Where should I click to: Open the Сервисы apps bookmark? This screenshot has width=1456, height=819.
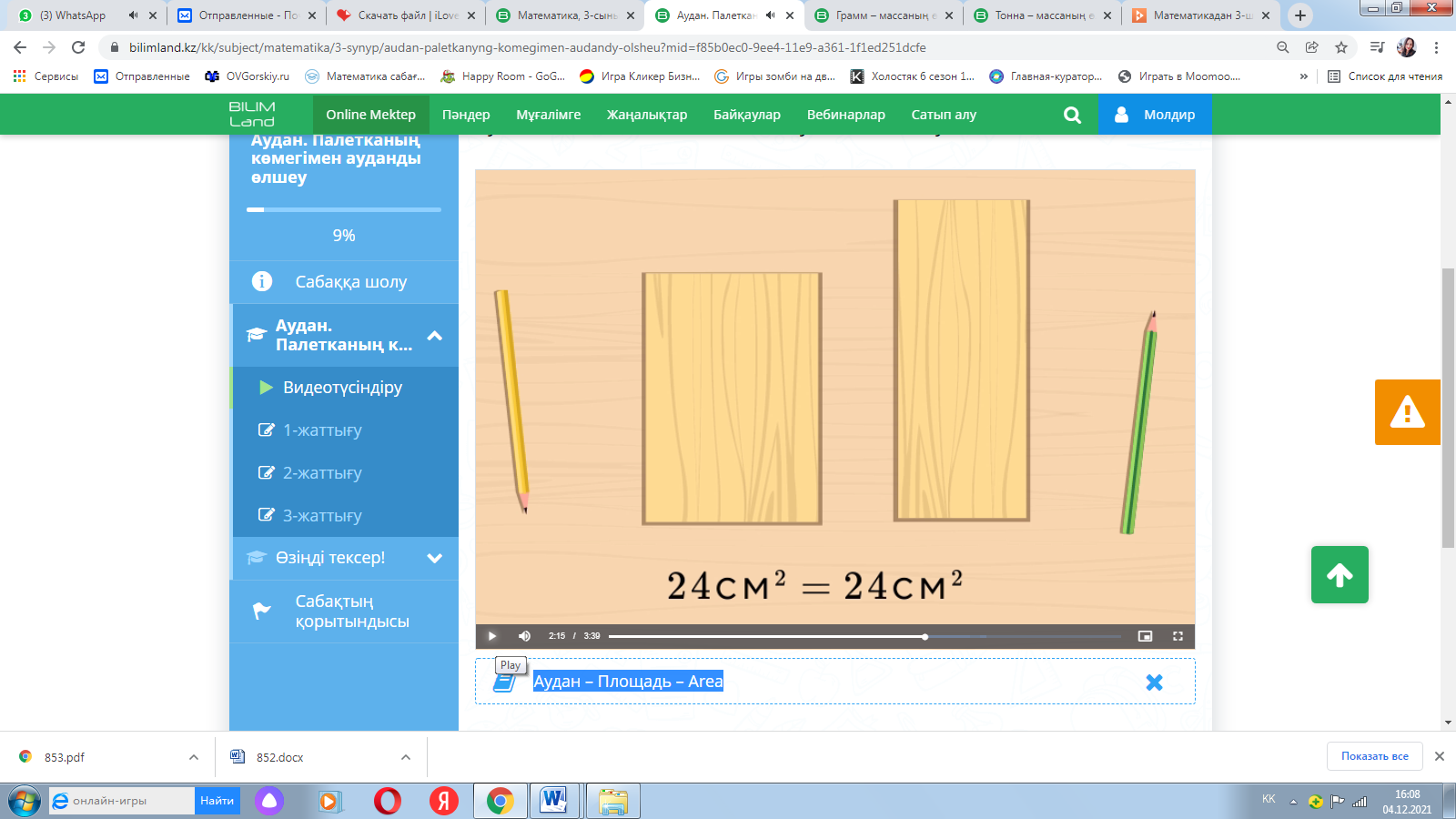pos(45,76)
